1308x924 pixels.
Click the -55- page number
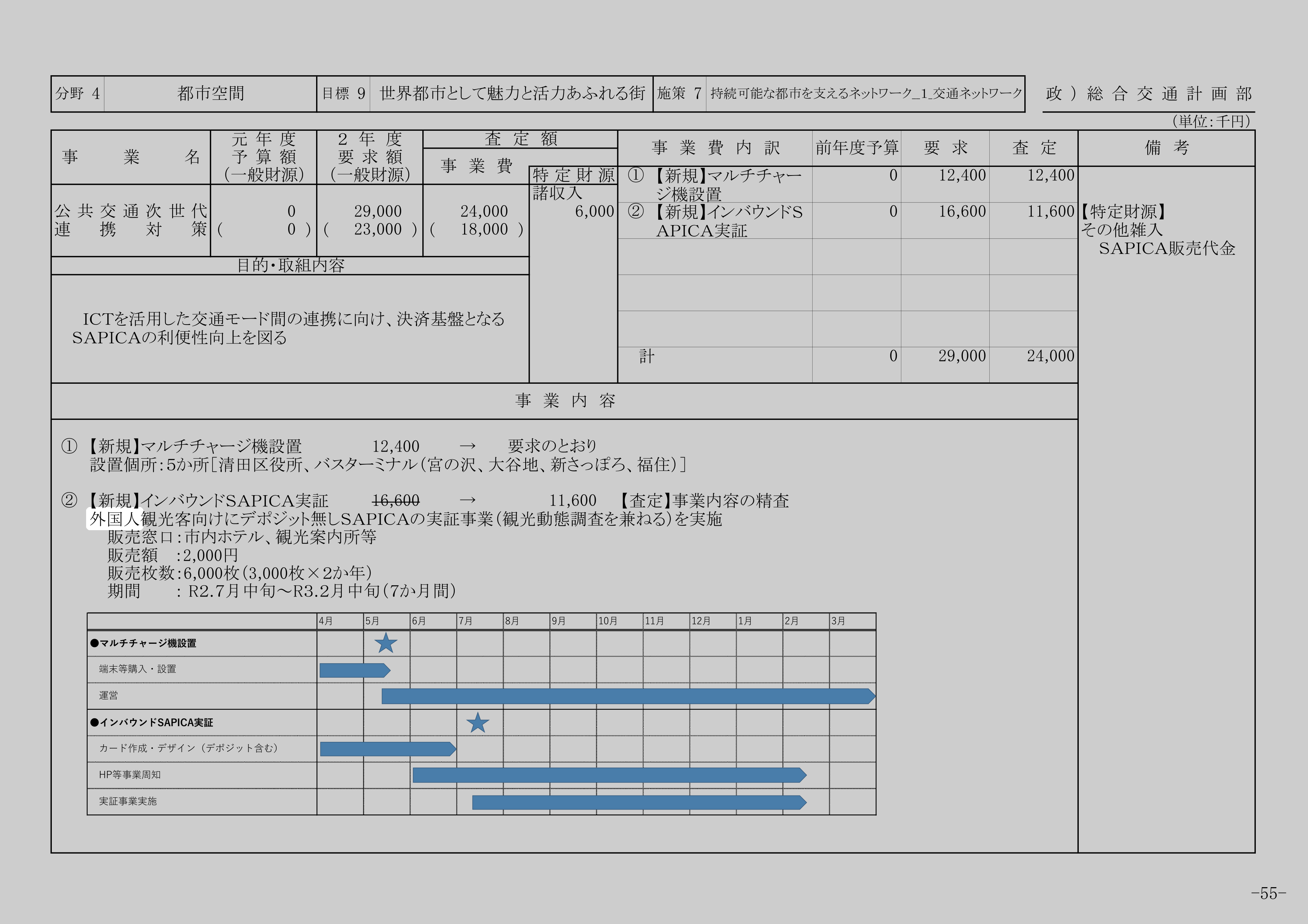tap(1269, 893)
